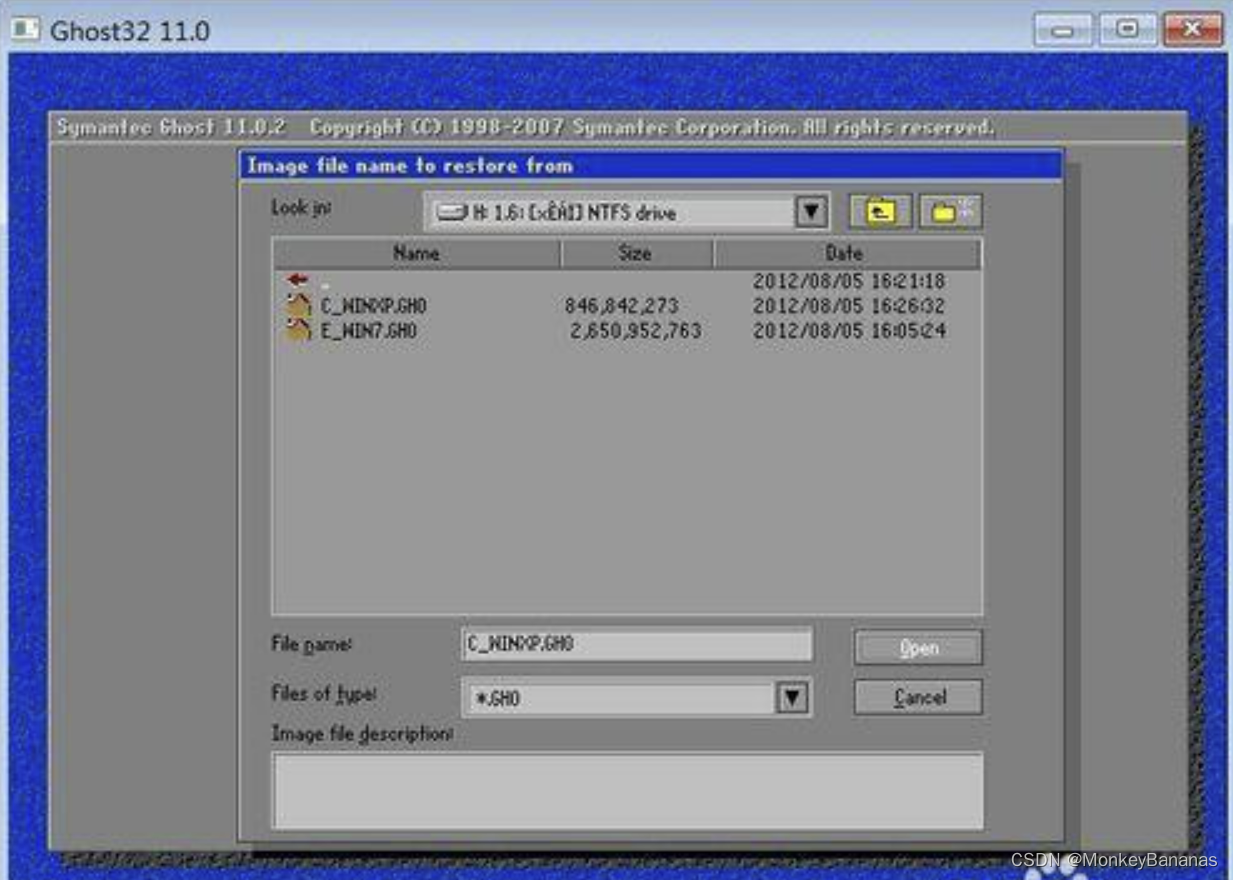Screen dimensions: 1233x880
Task: Open the Look in NTFS drive combo box
Action: [626, 211]
